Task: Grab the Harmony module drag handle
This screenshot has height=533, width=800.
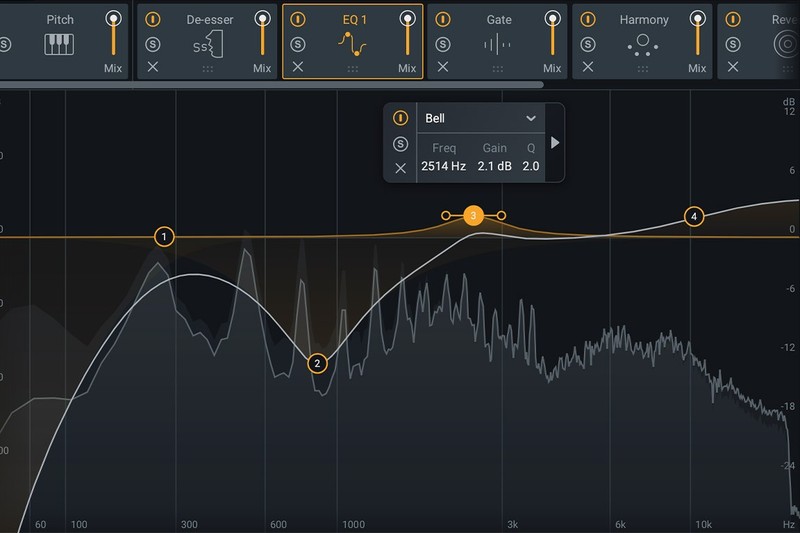Action: click(x=643, y=69)
